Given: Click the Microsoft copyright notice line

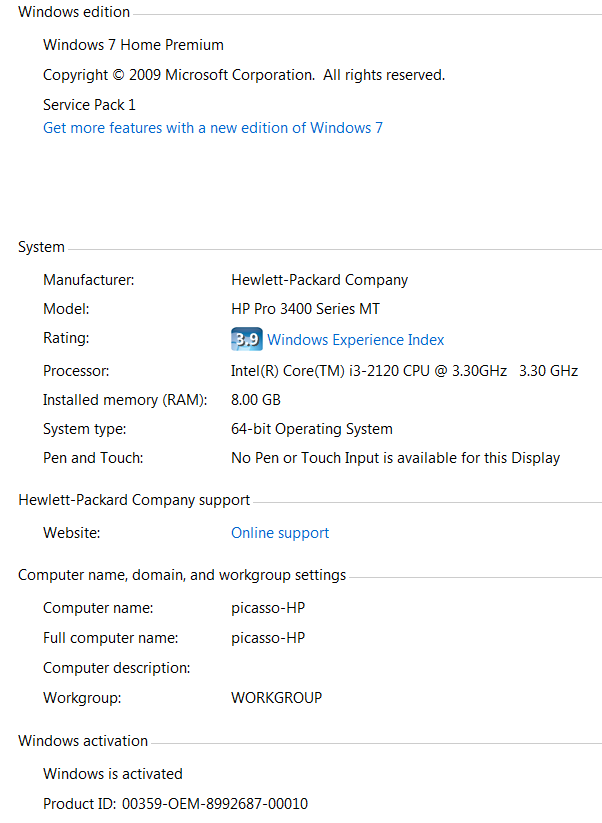Looking at the screenshot, I should pos(244,75).
